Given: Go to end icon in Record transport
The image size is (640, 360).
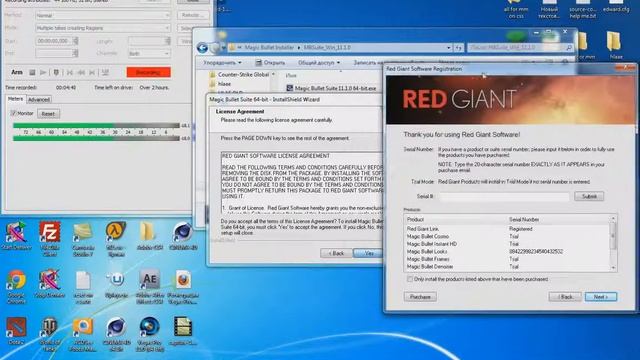Looking at the screenshot, I should click(92, 72).
